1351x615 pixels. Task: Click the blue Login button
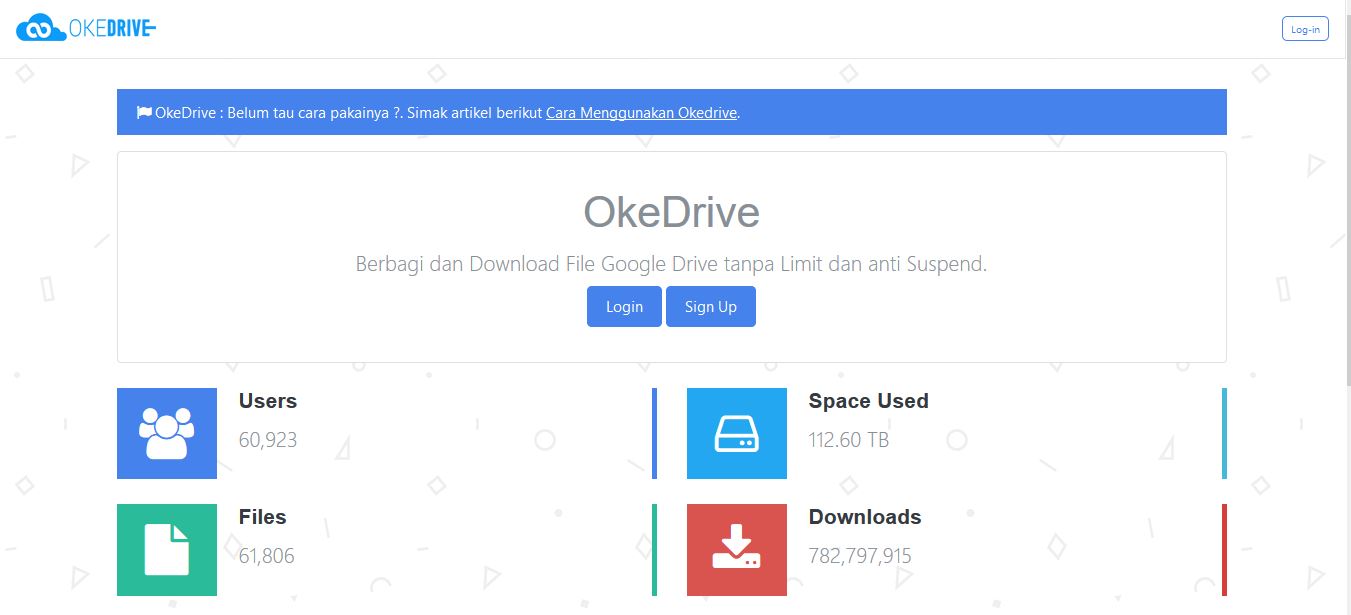624,306
